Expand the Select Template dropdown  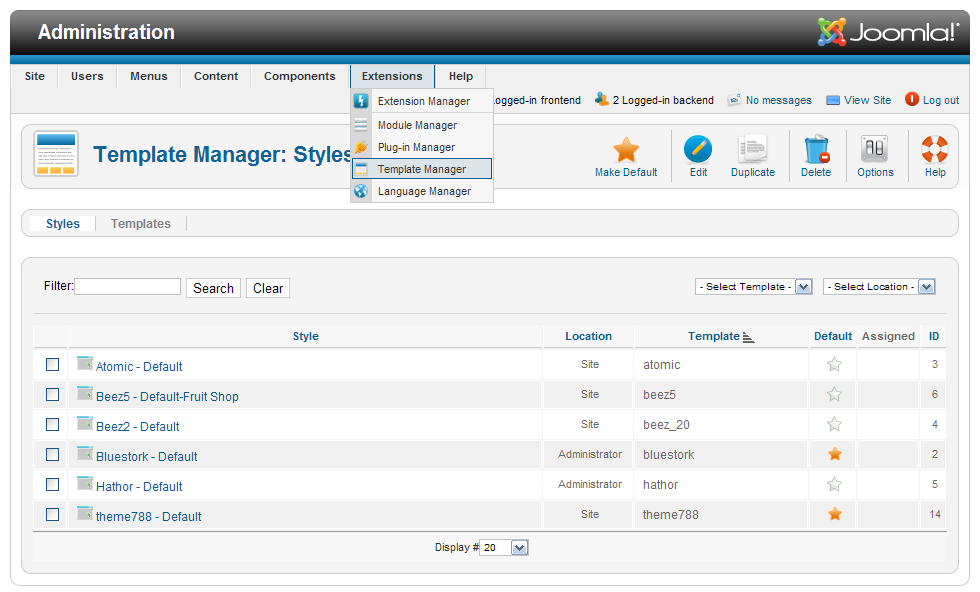[753, 287]
